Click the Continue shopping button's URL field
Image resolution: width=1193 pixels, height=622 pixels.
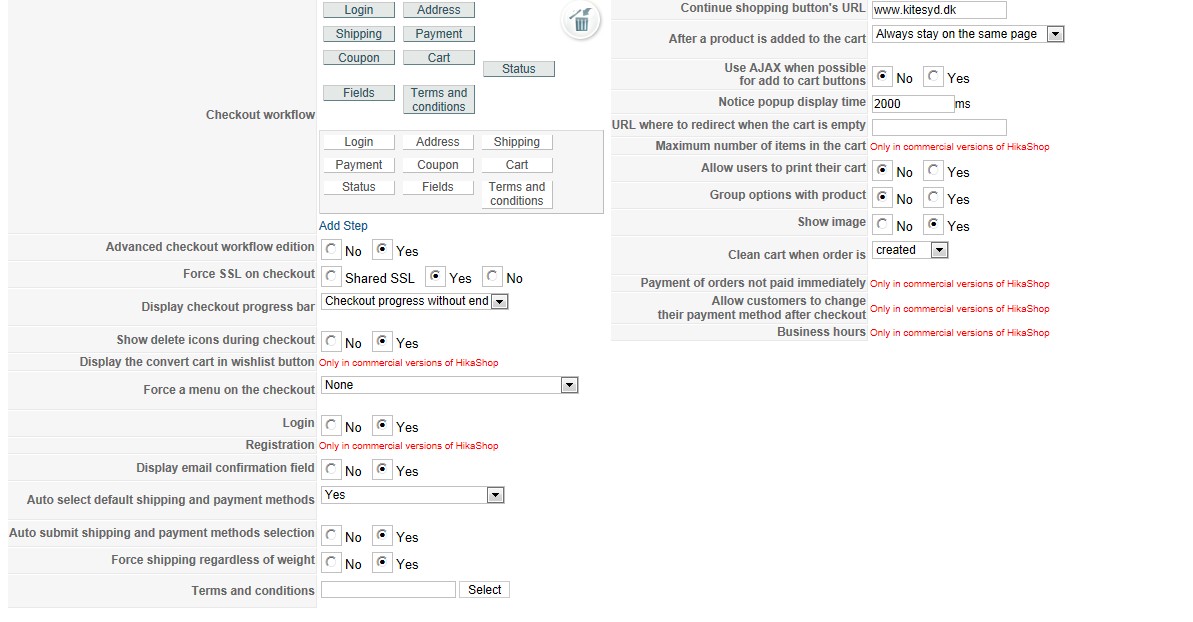(939, 10)
